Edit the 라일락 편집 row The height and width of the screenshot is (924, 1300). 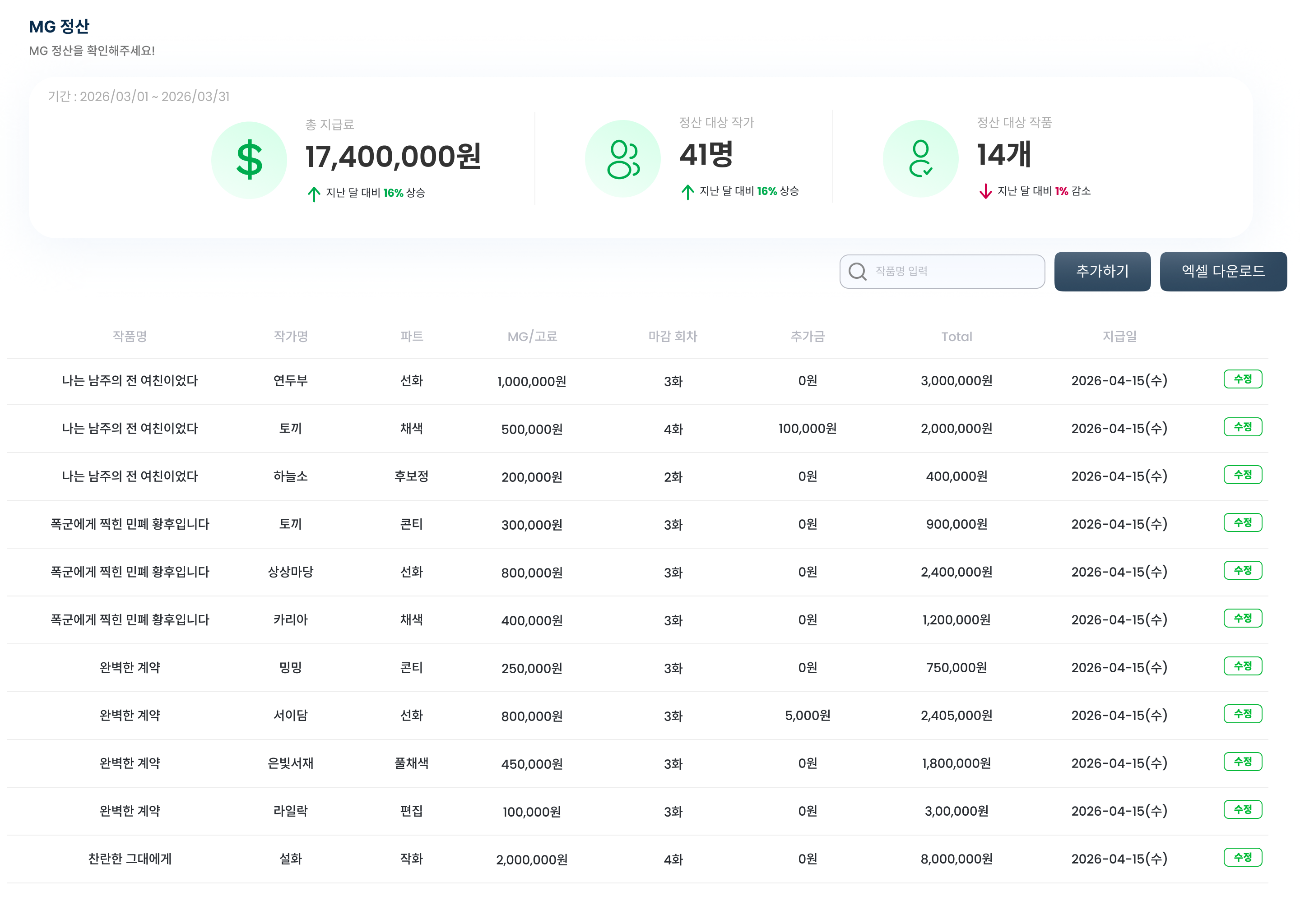click(x=1242, y=809)
